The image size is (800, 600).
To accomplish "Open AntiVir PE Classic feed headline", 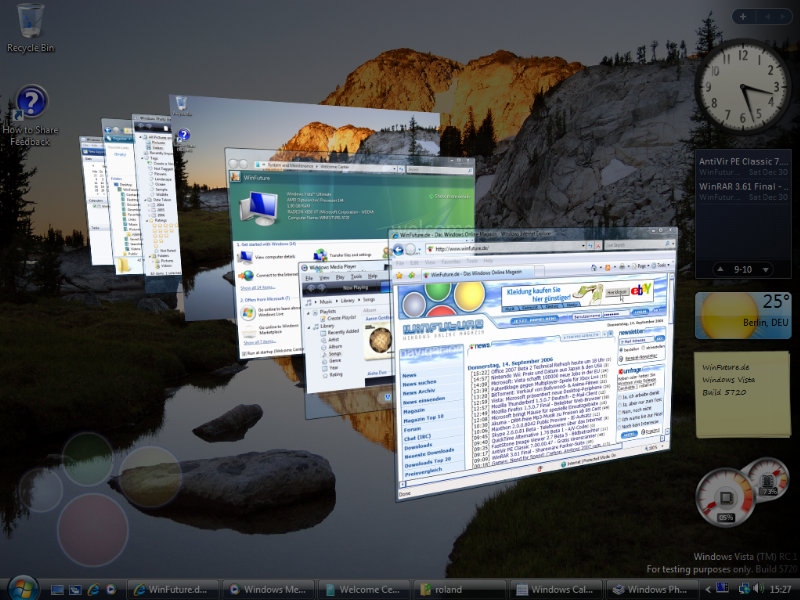I will [743, 161].
